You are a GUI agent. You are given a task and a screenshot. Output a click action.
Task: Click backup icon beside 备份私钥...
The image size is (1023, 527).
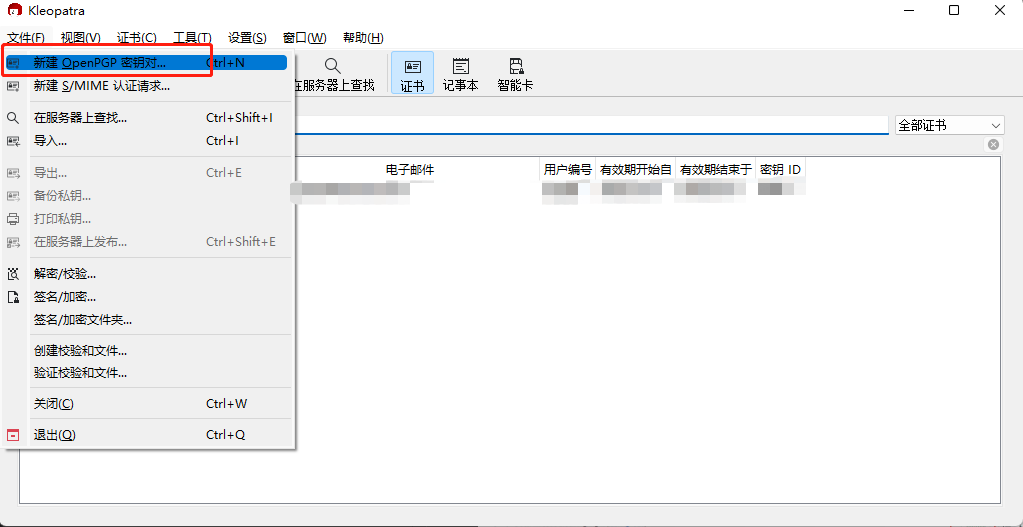pyautogui.click(x=13, y=196)
